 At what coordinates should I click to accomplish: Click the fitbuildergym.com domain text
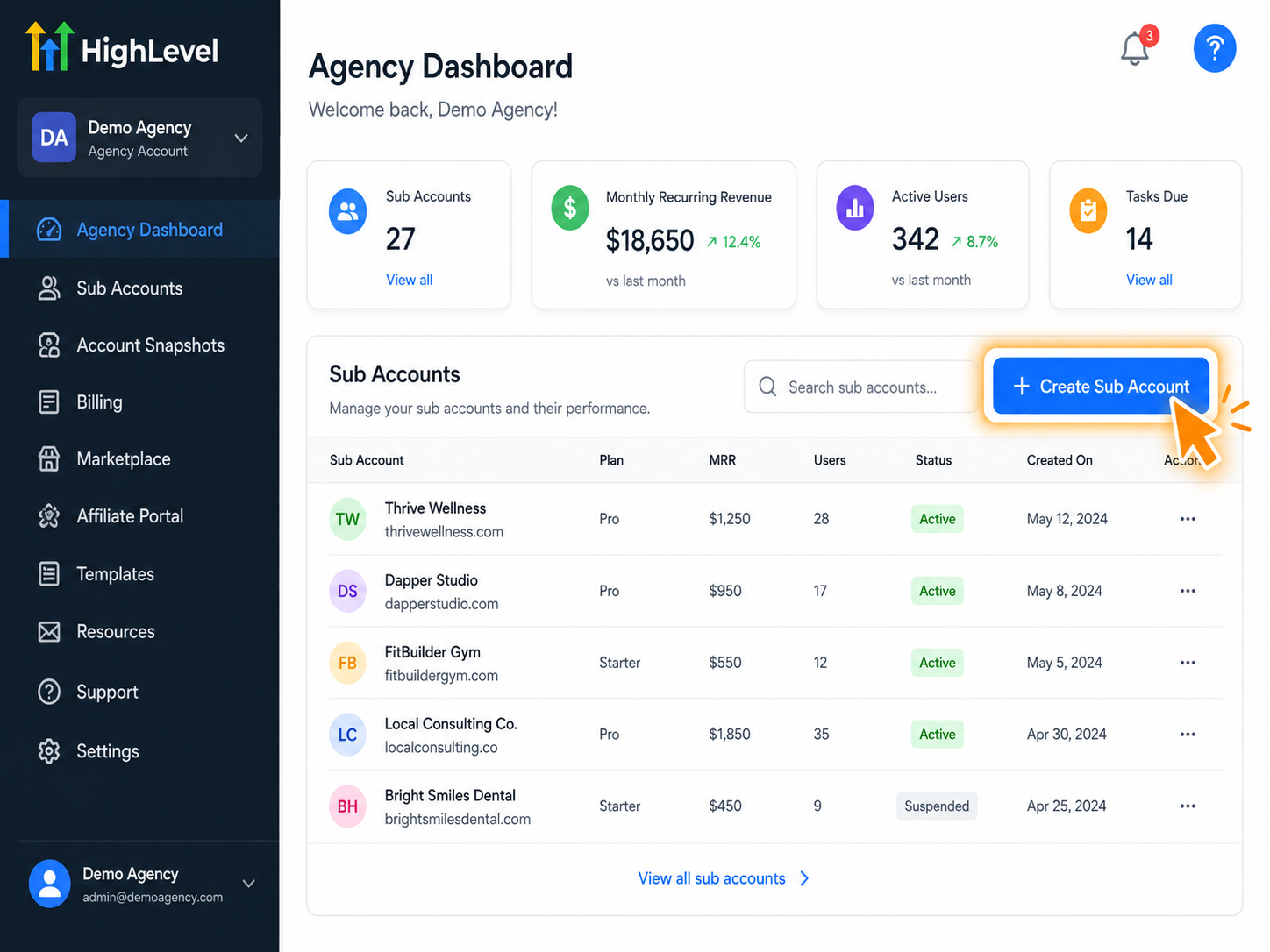coord(441,676)
